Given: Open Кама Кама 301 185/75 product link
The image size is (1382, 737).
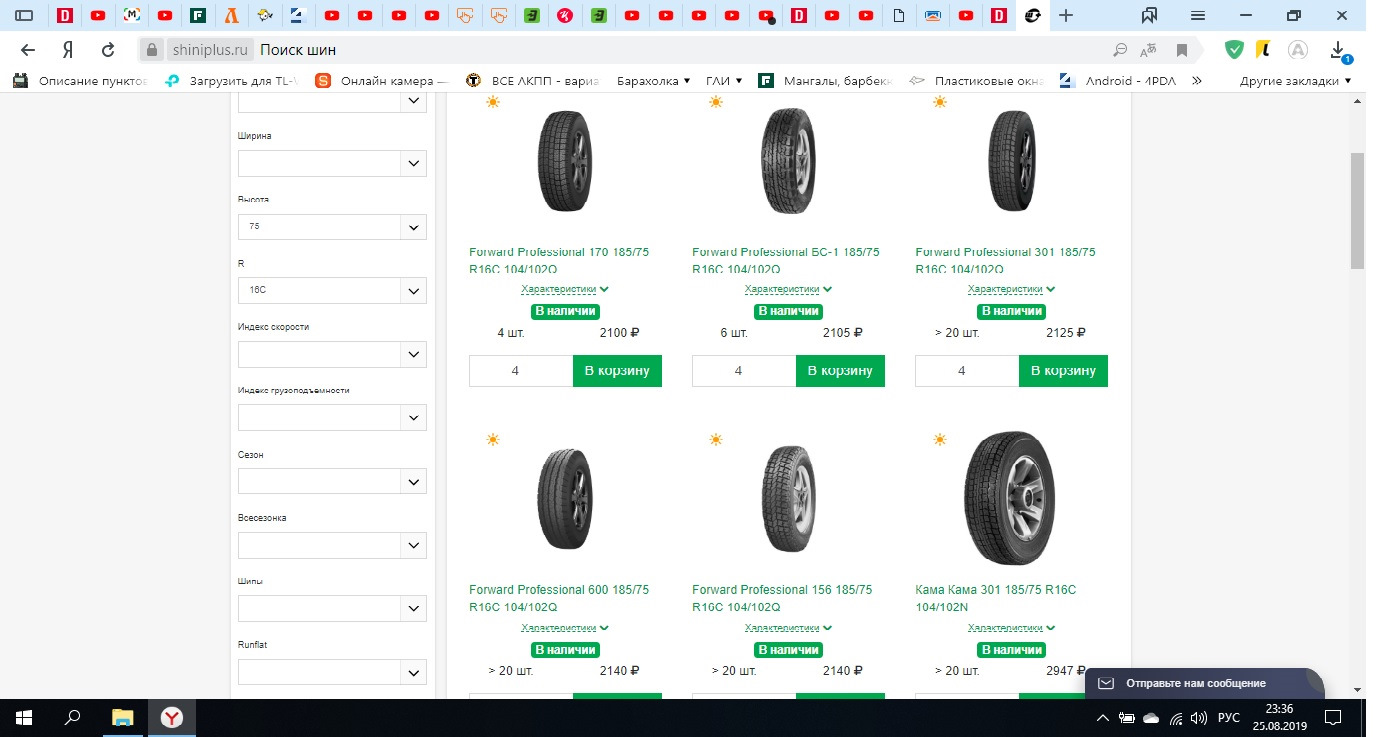Looking at the screenshot, I should [x=995, y=598].
